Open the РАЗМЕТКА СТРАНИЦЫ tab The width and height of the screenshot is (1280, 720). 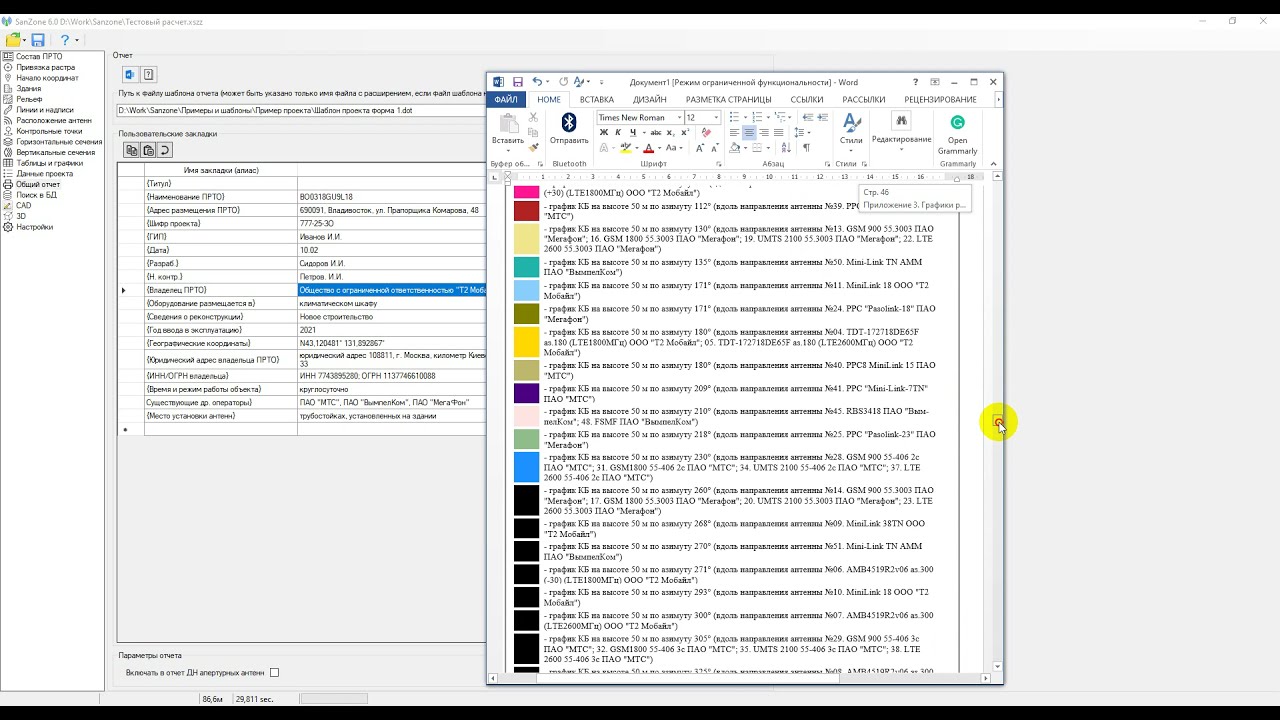tap(728, 99)
